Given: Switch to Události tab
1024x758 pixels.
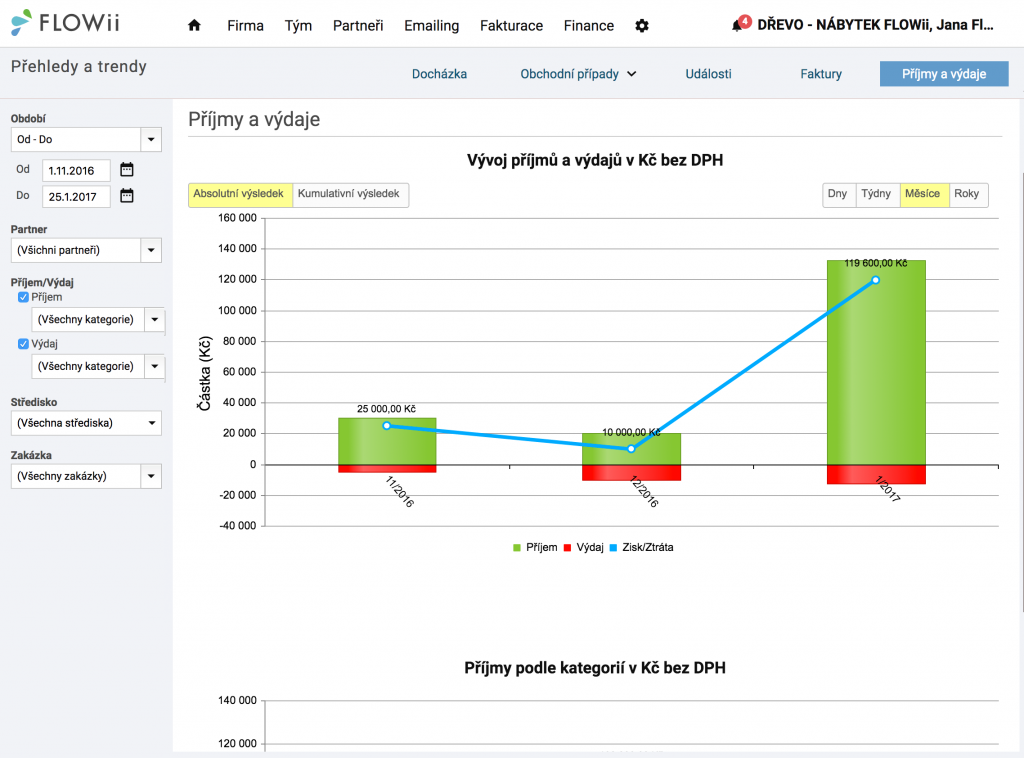Looking at the screenshot, I should coord(709,74).
